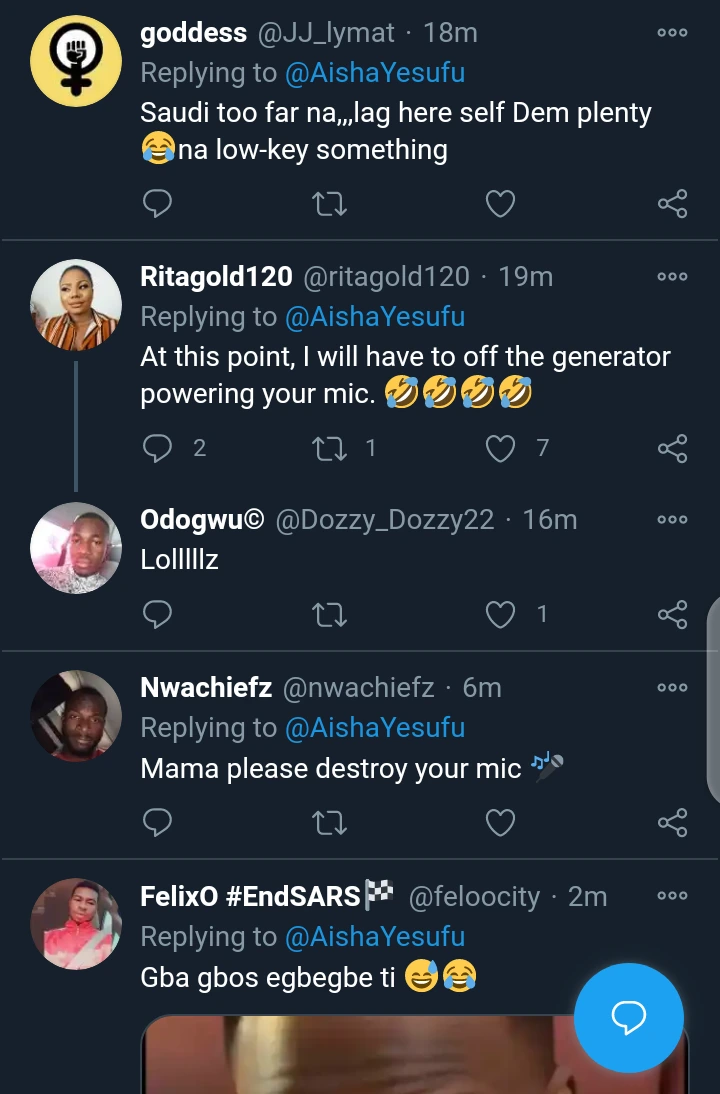This screenshot has height=1094, width=720.
Task: Share Nwachiefz's tweet
Action: click(x=672, y=822)
